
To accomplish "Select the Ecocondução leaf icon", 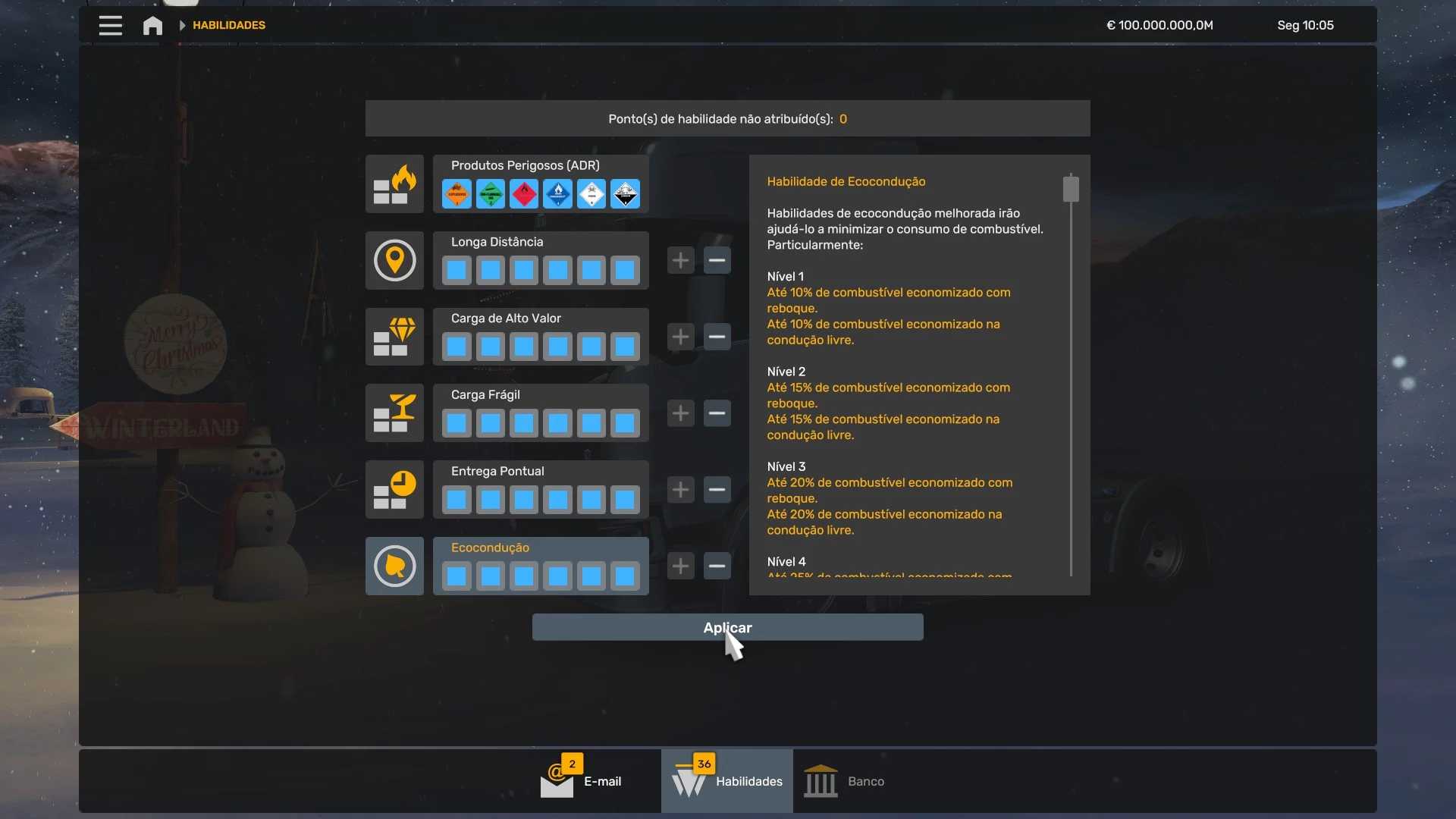I will [x=394, y=566].
